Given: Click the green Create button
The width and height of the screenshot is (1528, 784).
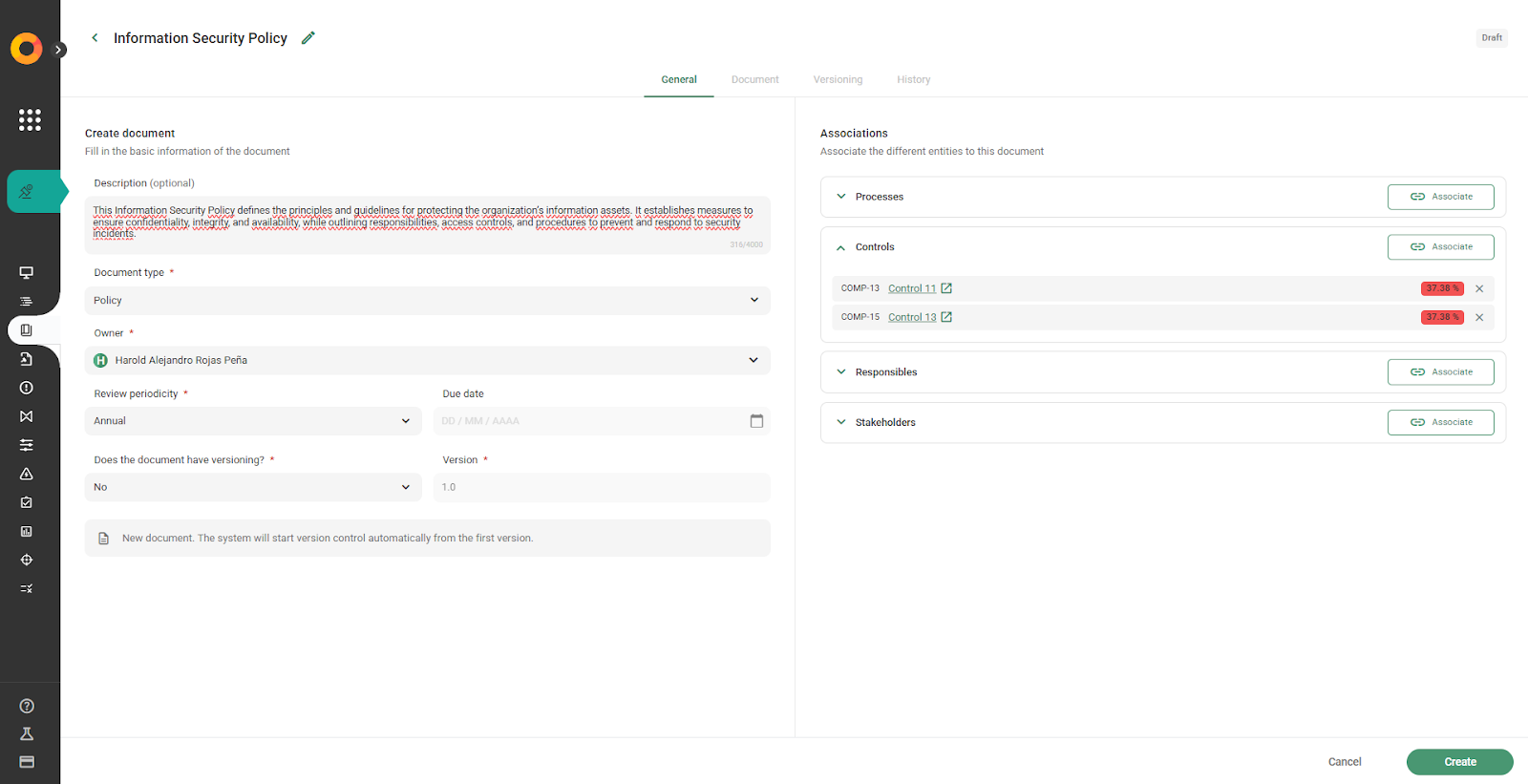Looking at the screenshot, I should [1459, 762].
